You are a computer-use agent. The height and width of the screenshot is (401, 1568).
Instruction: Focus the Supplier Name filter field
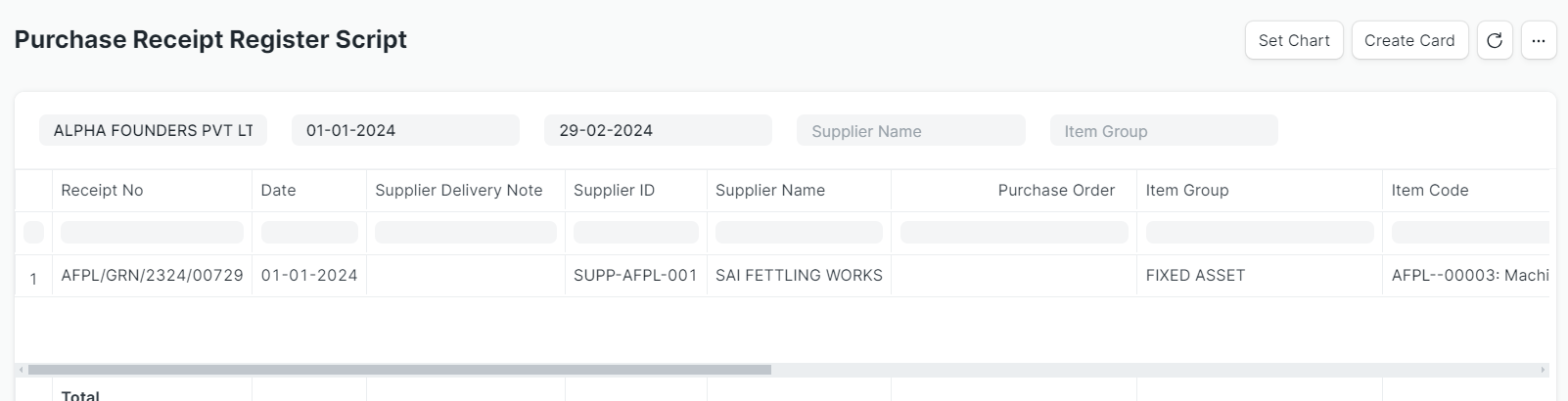point(911,130)
